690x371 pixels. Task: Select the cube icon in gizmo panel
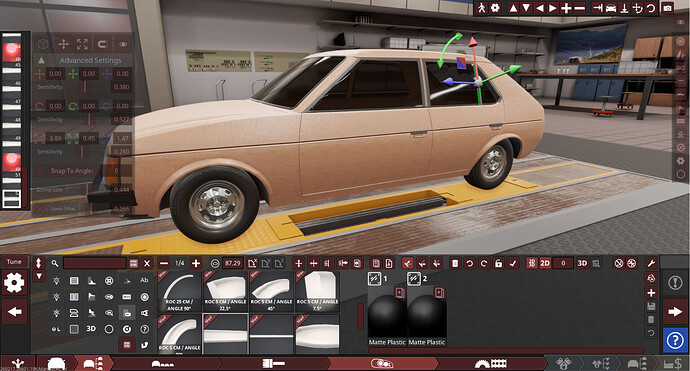tap(43, 44)
